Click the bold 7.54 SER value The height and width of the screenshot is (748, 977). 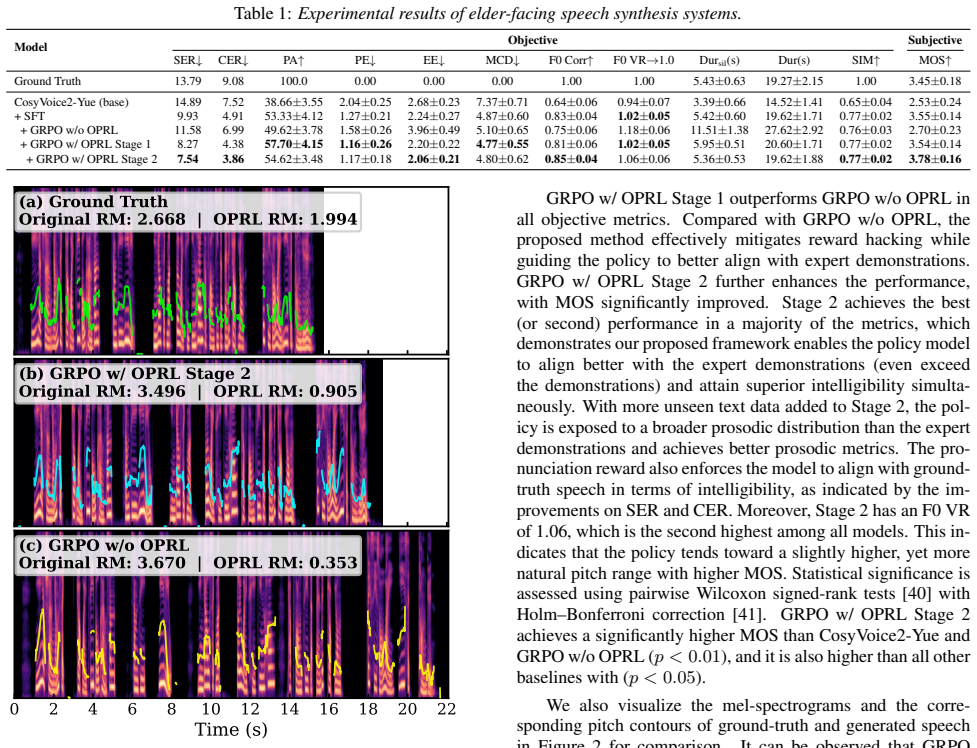pyautogui.click(x=188, y=159)
